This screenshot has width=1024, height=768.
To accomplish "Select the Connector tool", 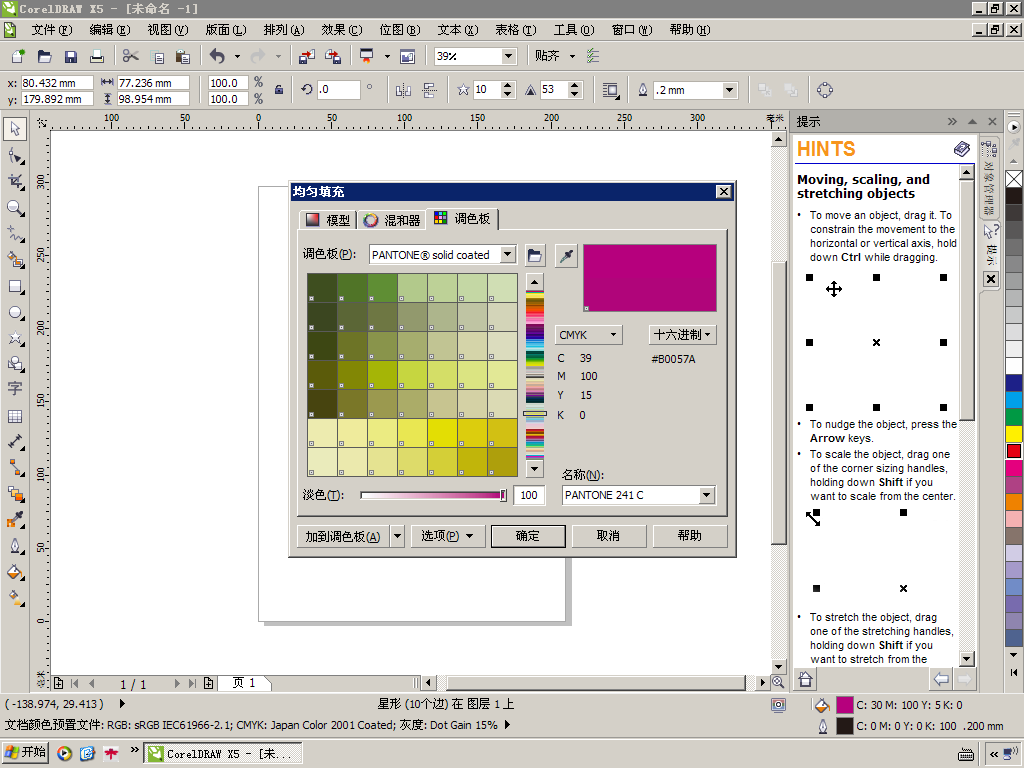I will [x=15, y=468].
